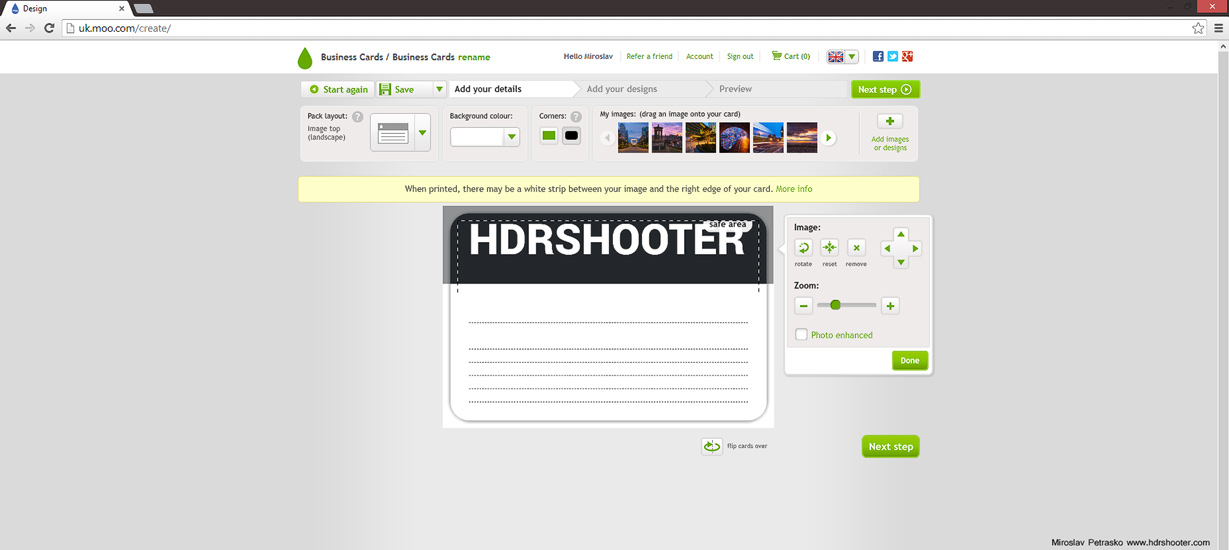Move image right with the arrow
1229x550 pixels.
915,248
